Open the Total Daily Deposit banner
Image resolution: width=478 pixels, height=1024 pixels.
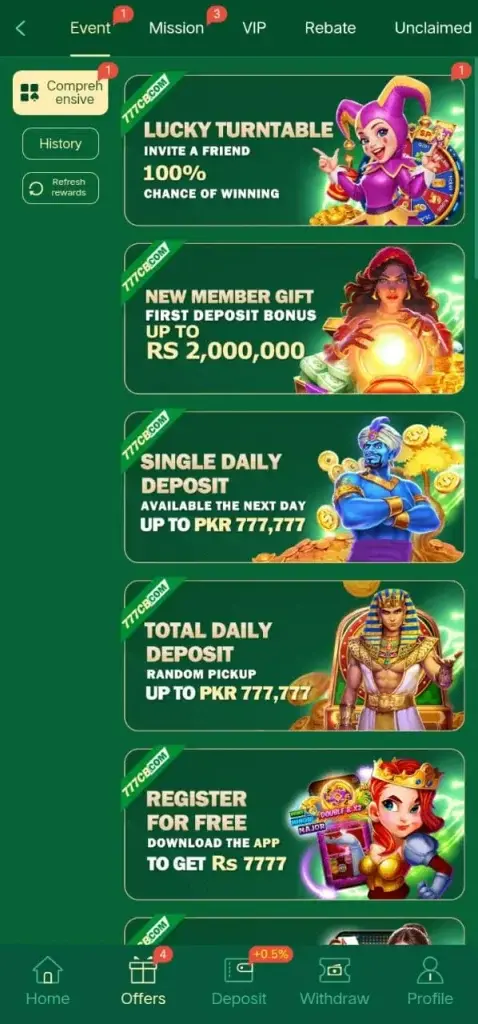pyautogui.click(x=295, y=656)
